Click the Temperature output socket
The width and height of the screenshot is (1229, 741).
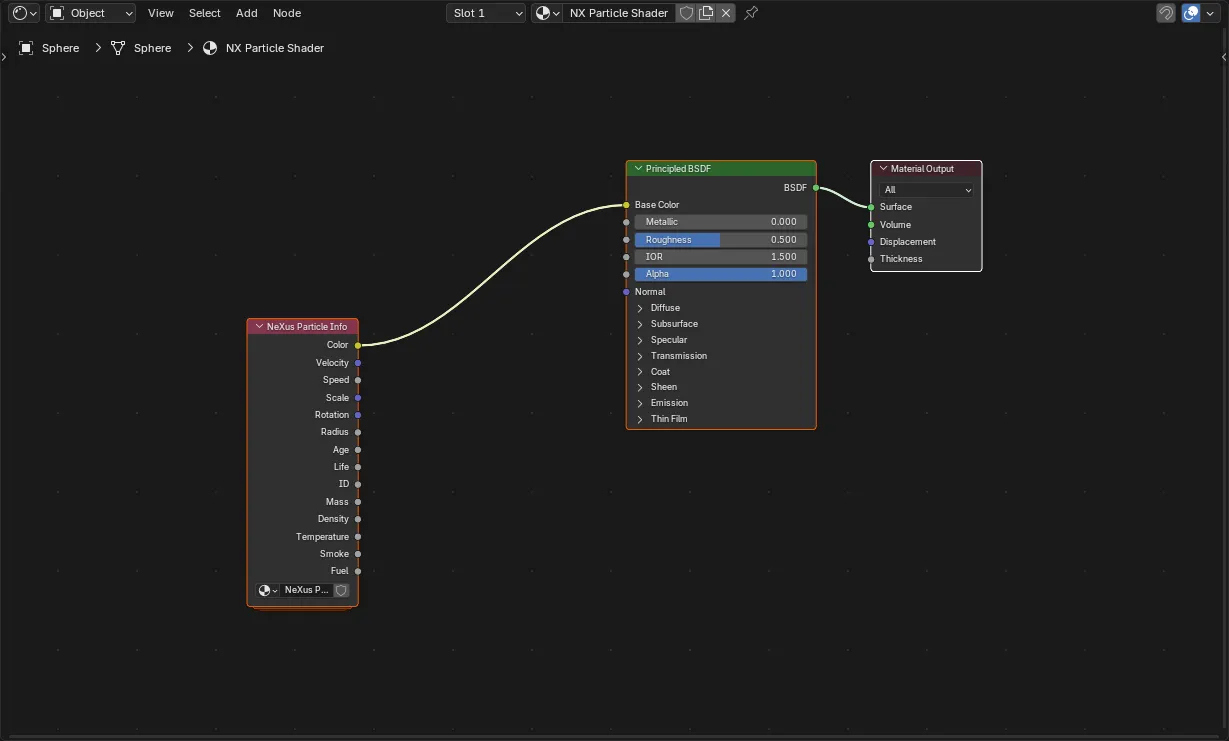(x=358, y=537)
